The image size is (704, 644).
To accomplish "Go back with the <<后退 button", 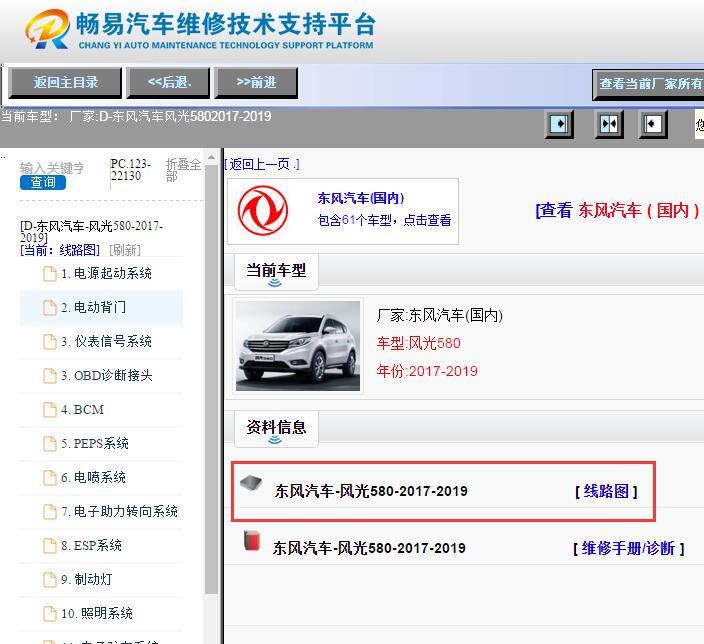I will [x=168, y=83].
